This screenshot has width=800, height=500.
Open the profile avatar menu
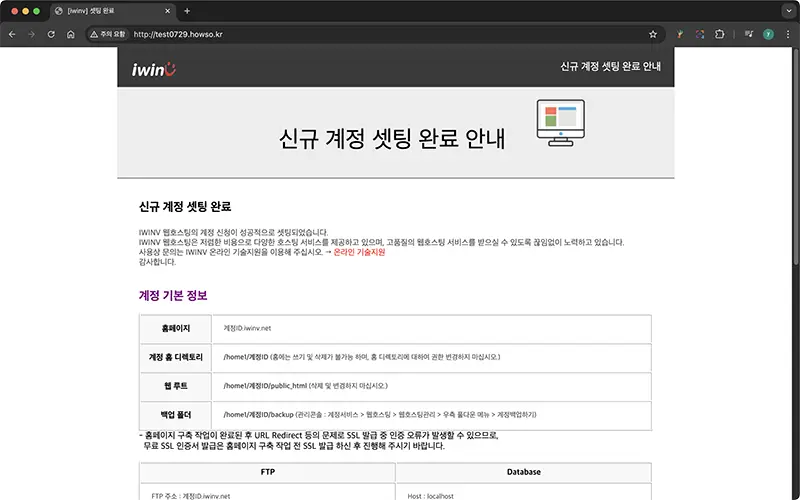pyautogui.click(x=768, y=34)
